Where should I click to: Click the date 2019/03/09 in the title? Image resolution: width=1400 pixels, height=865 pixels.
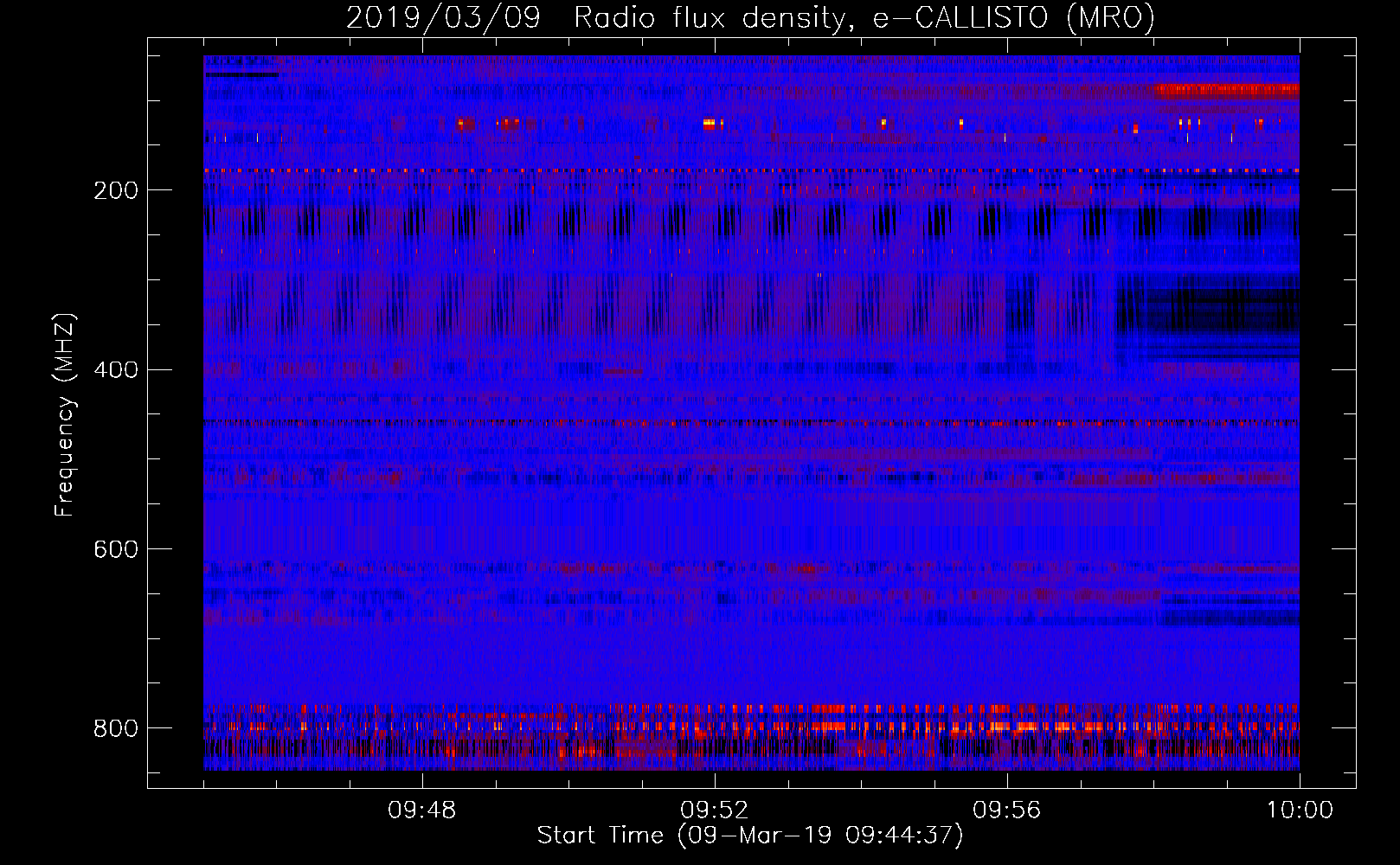443,18
